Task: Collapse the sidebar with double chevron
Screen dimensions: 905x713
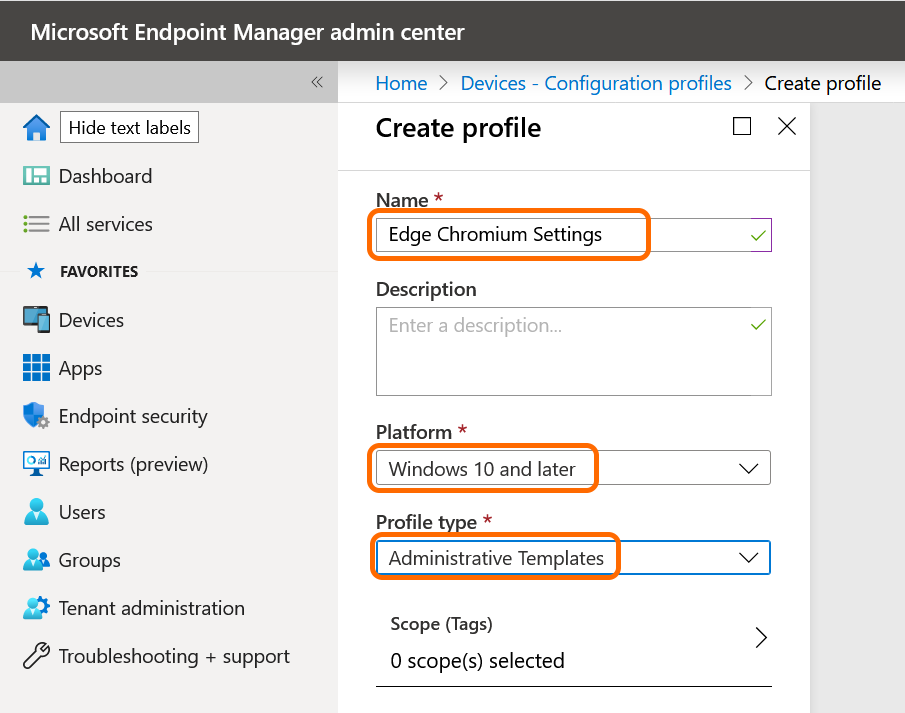Action: pyautogui.click(x=317, y=82)
